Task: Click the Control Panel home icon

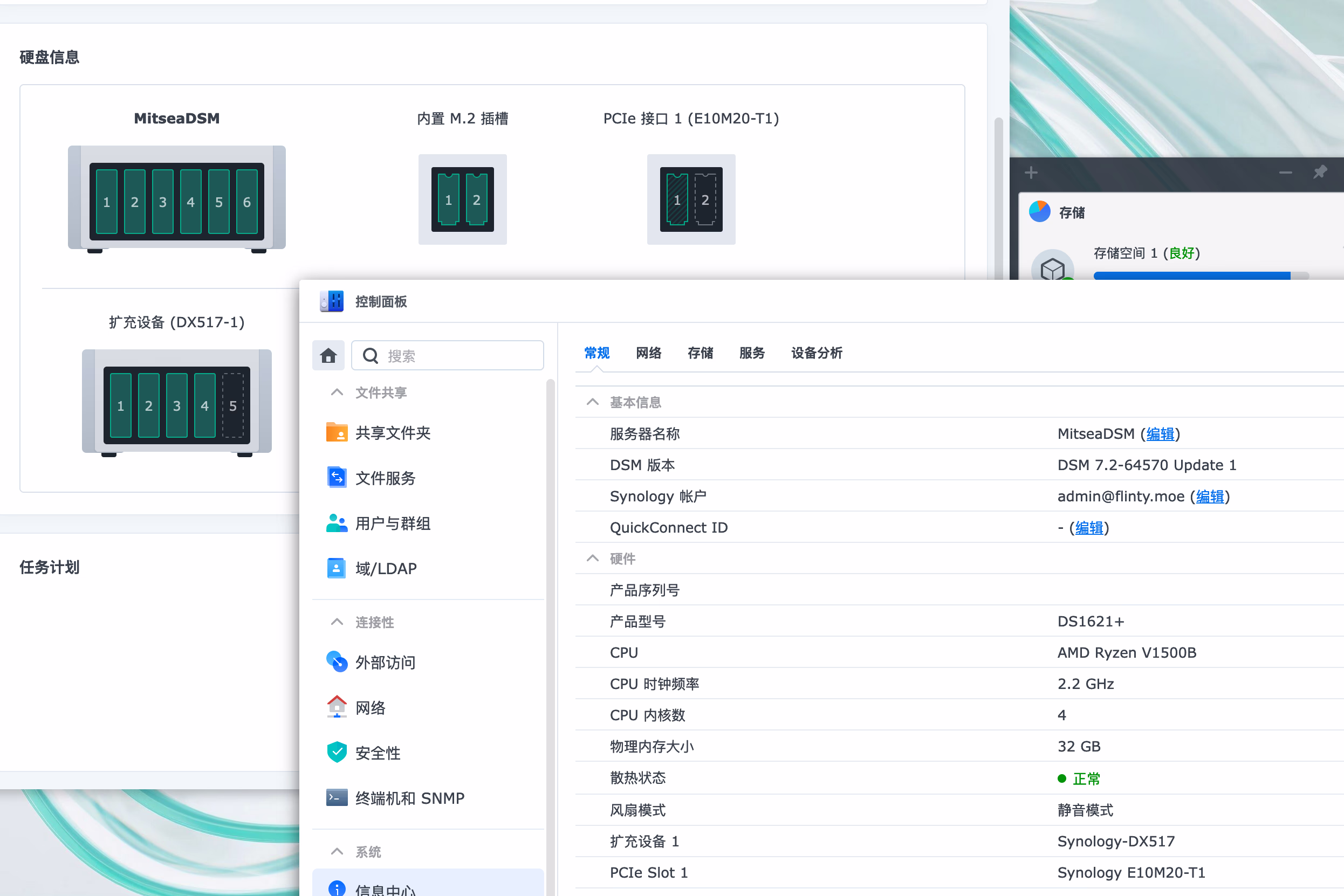Action: click(328, 355)
